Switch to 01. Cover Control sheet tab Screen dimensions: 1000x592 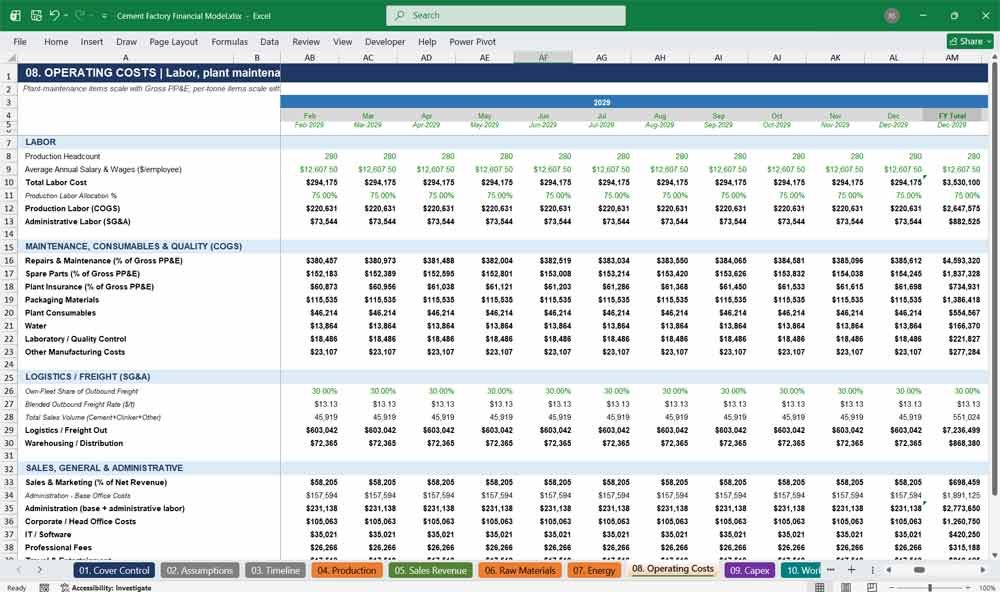[114, 570]
